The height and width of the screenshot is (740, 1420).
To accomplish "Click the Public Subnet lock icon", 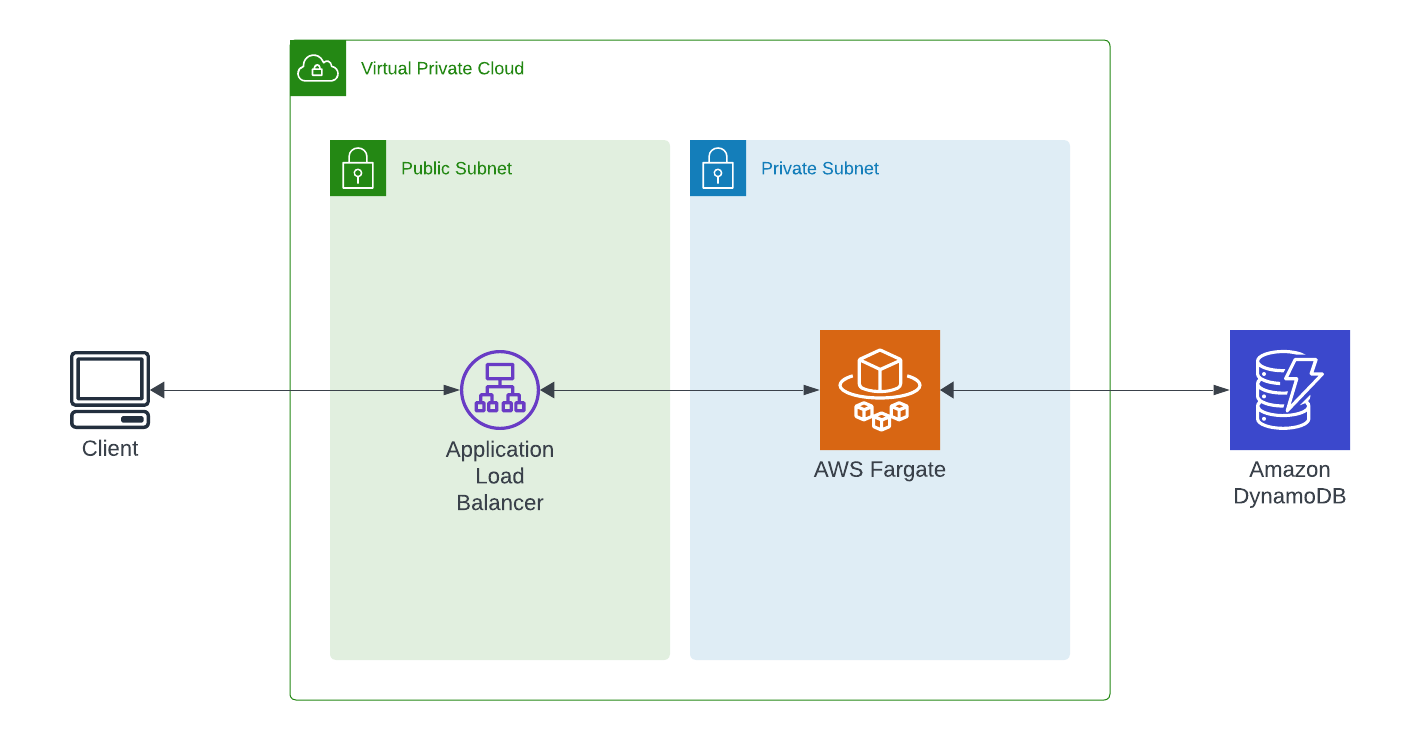I will [x=357, y=168].
